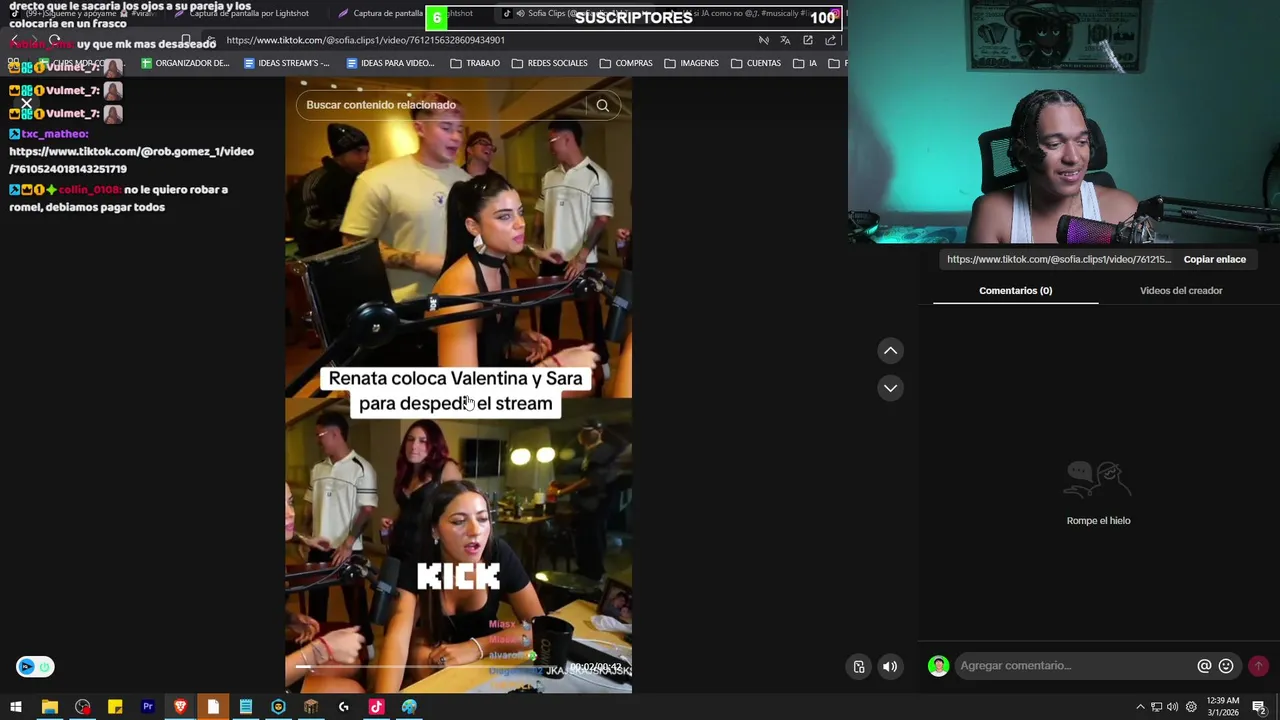Switch to Videos del creador tab

1181,291
